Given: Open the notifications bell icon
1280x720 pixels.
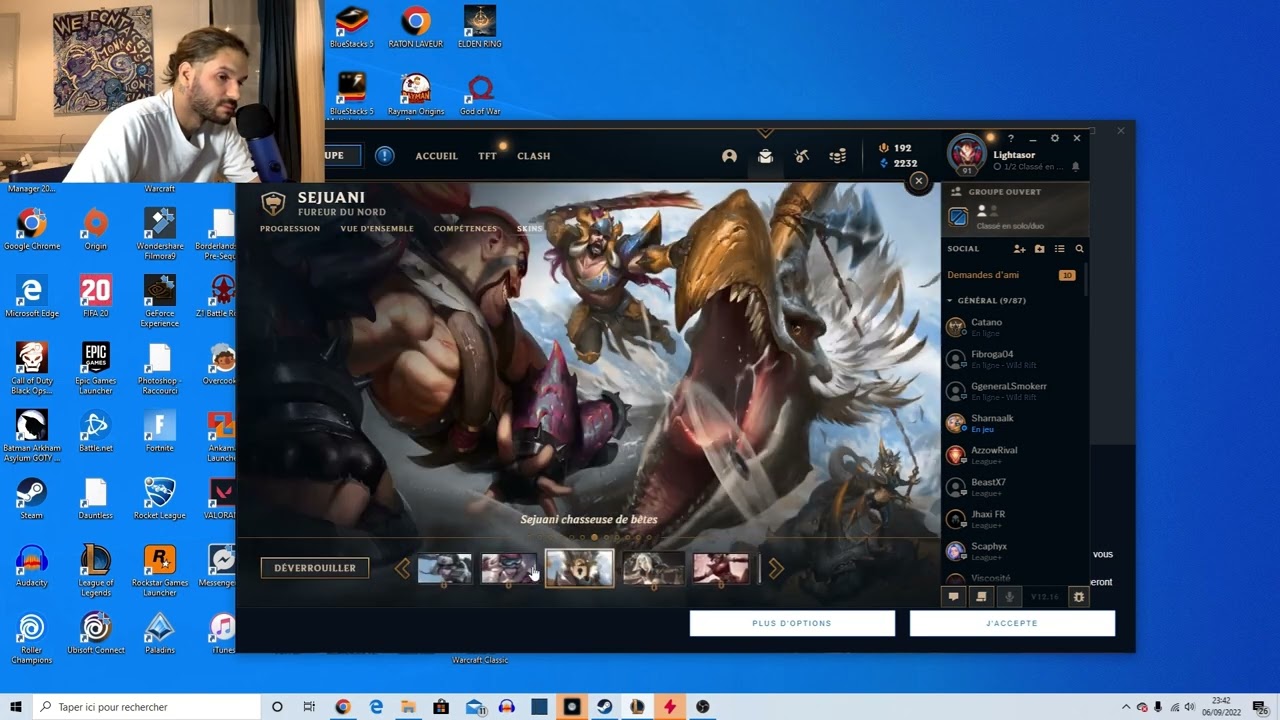Looking at the screenshot, I should (x=1076, y=167).
